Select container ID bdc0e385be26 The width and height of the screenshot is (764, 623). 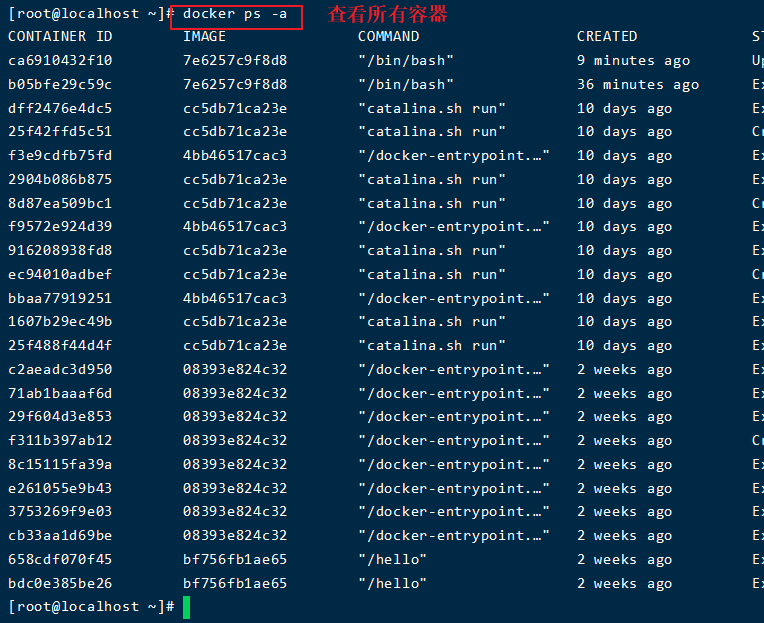tap(60, 583)
